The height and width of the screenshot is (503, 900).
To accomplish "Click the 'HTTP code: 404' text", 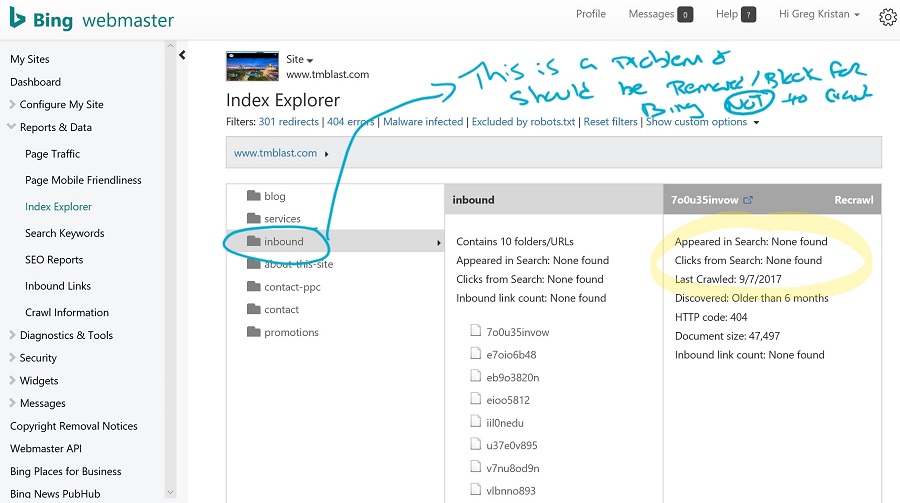I will click(x=711, y=317).
